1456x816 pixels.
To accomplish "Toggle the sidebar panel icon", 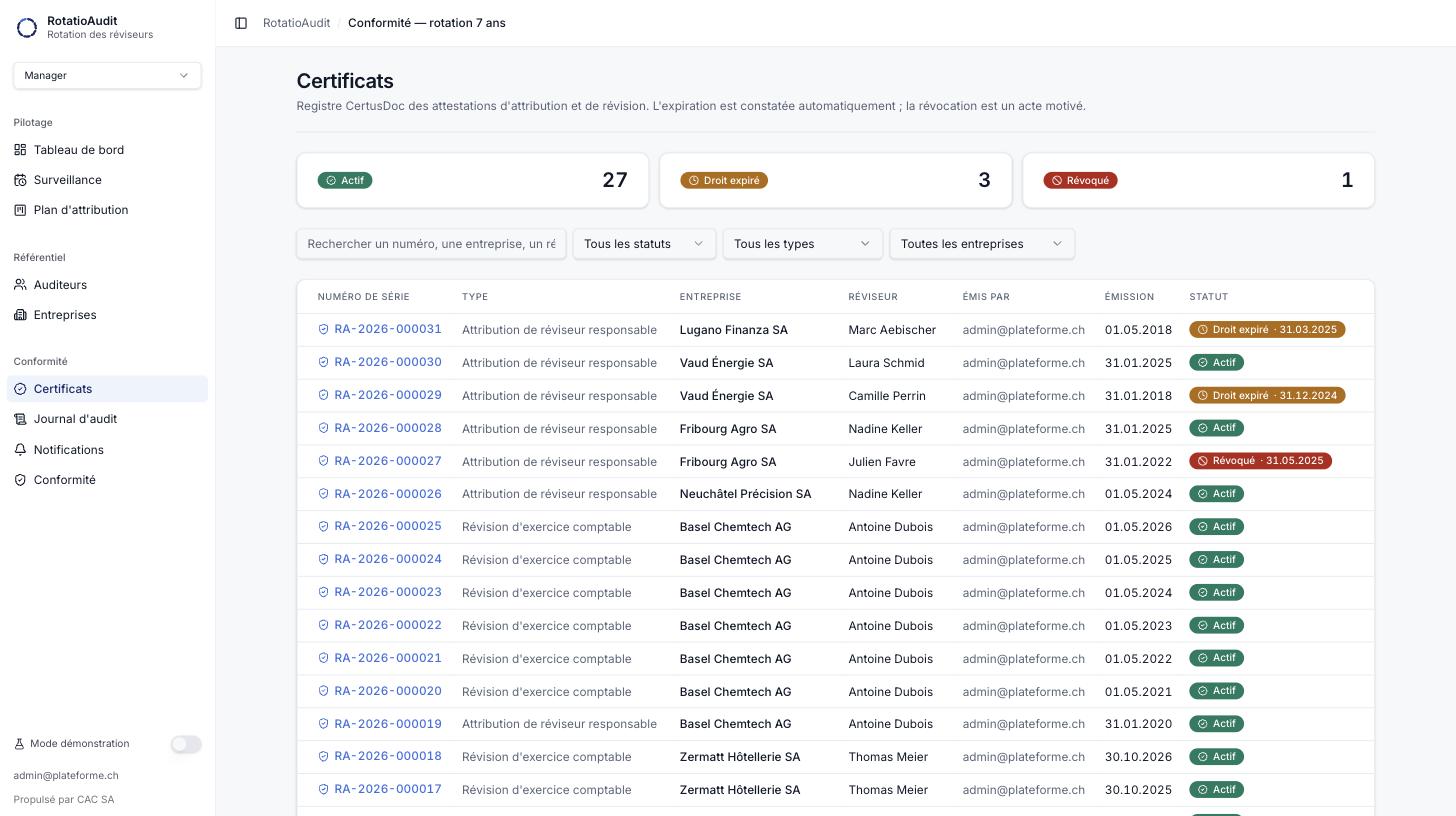I will 241,23.
